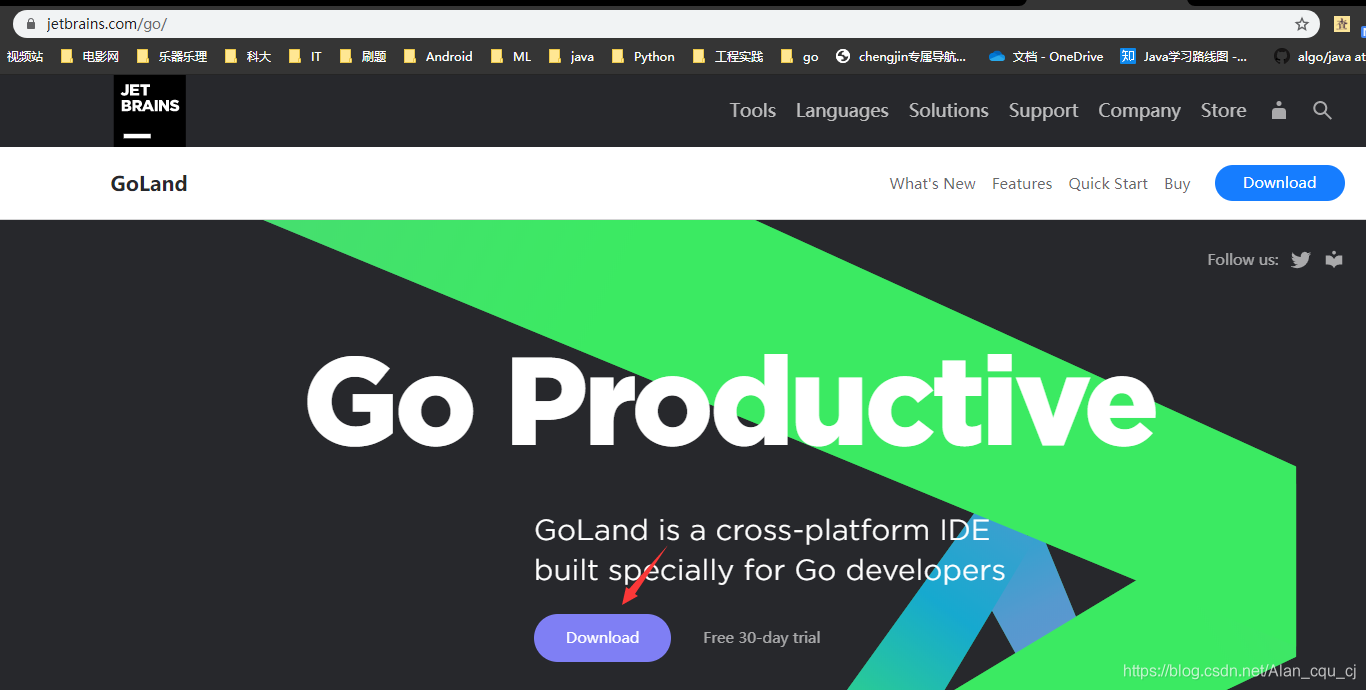Click 'Free 30-day trial' text
The image size is (1366, 690).
point(762,638)
